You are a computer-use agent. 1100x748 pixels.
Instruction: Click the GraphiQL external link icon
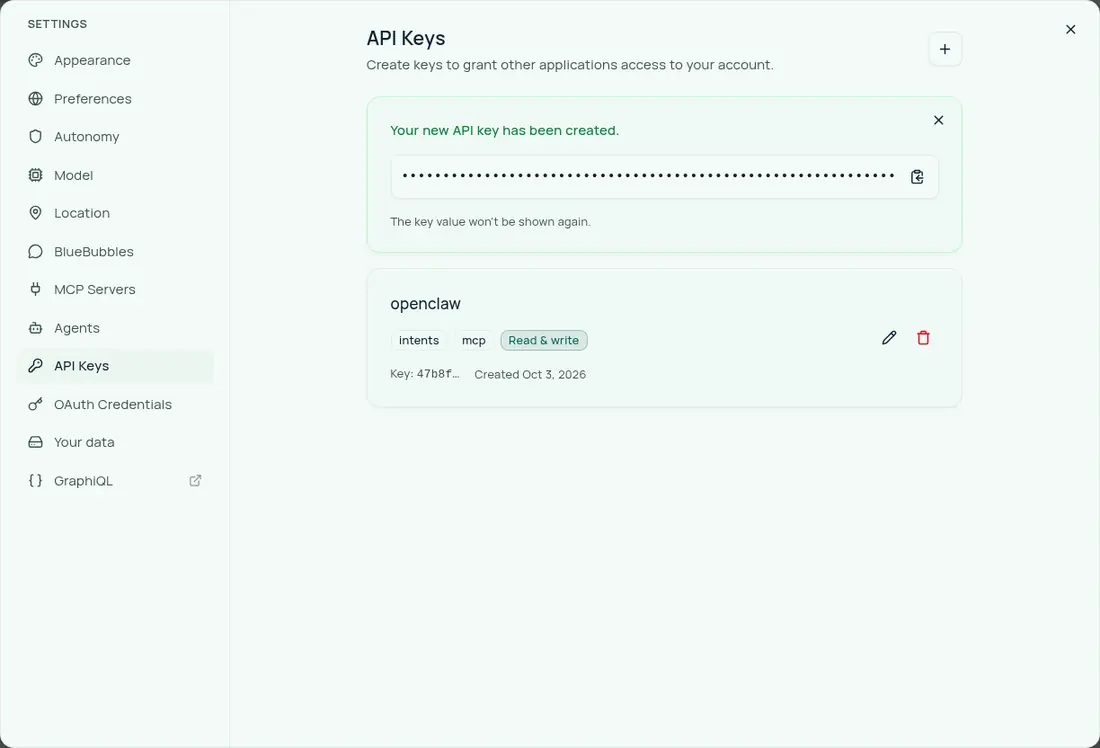tap(196, 481)
